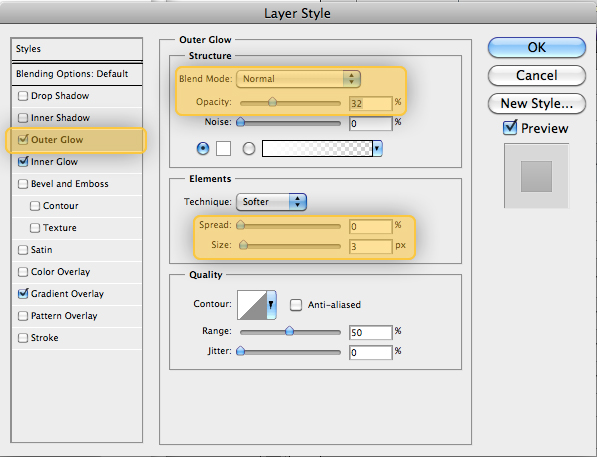597x457 pixels.
Task: Click the OK button
Action: (x=536, y=48)
